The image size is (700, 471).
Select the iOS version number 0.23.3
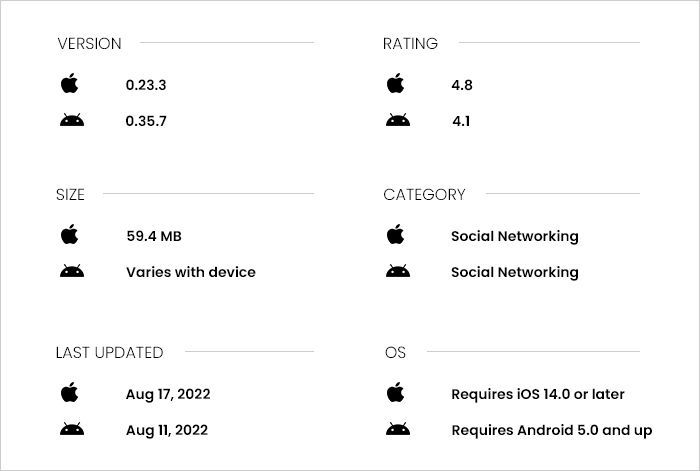[x=146, y=85]
